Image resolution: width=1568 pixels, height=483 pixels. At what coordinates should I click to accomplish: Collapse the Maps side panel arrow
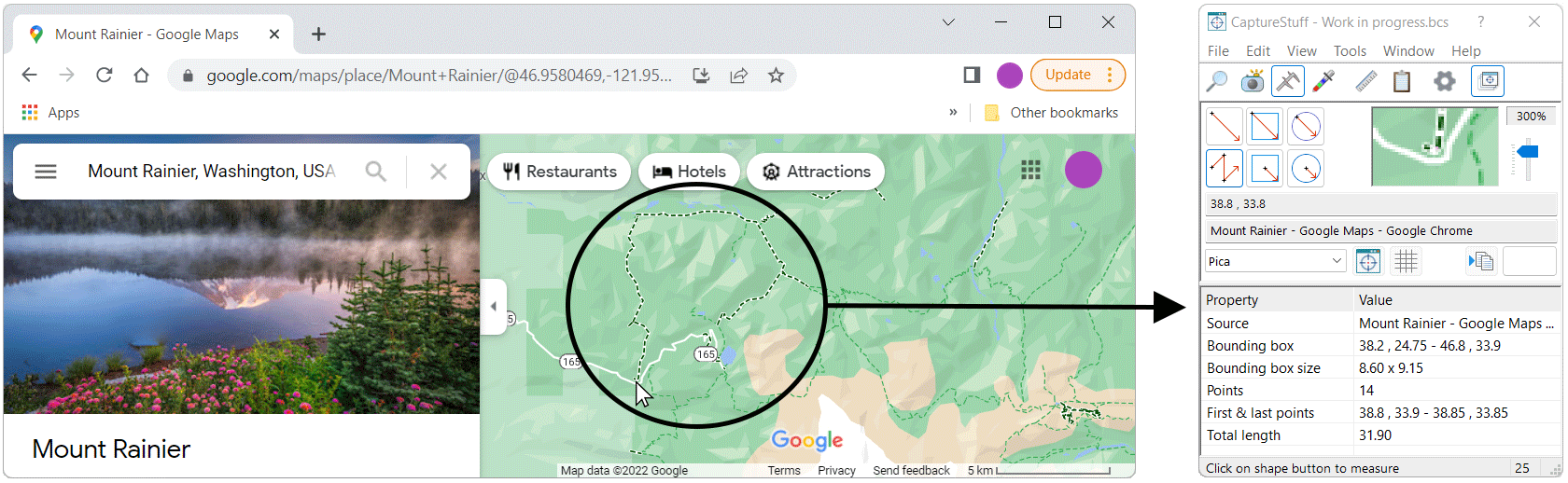point(494,306)
